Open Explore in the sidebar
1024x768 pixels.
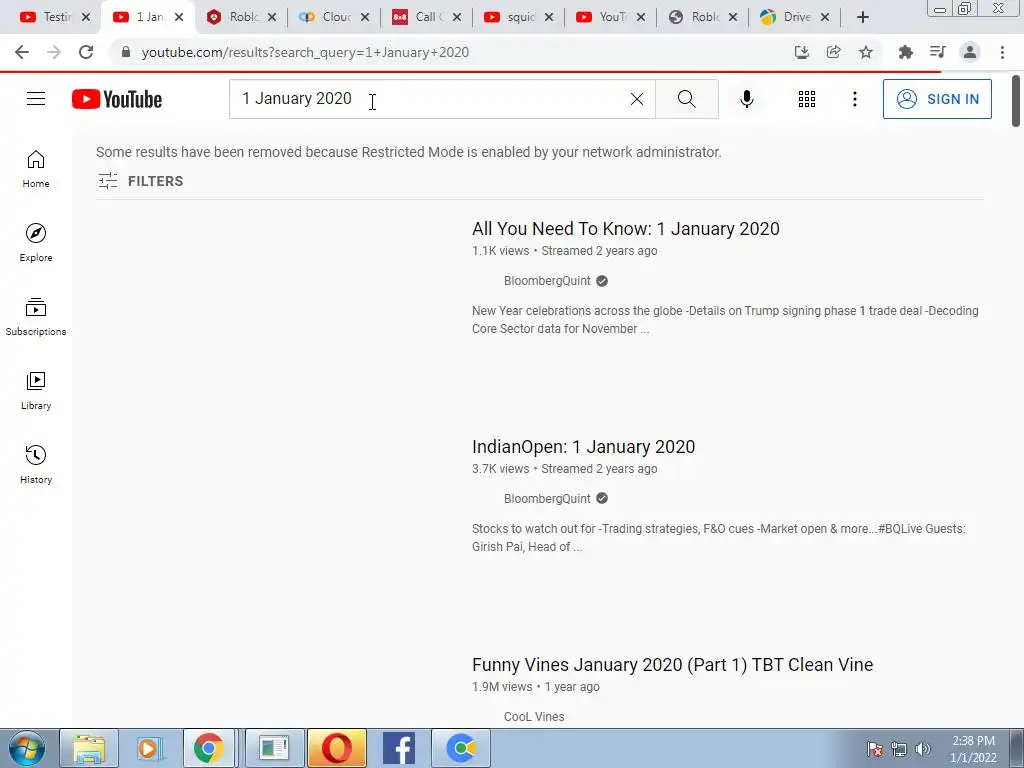pos(36,243)
